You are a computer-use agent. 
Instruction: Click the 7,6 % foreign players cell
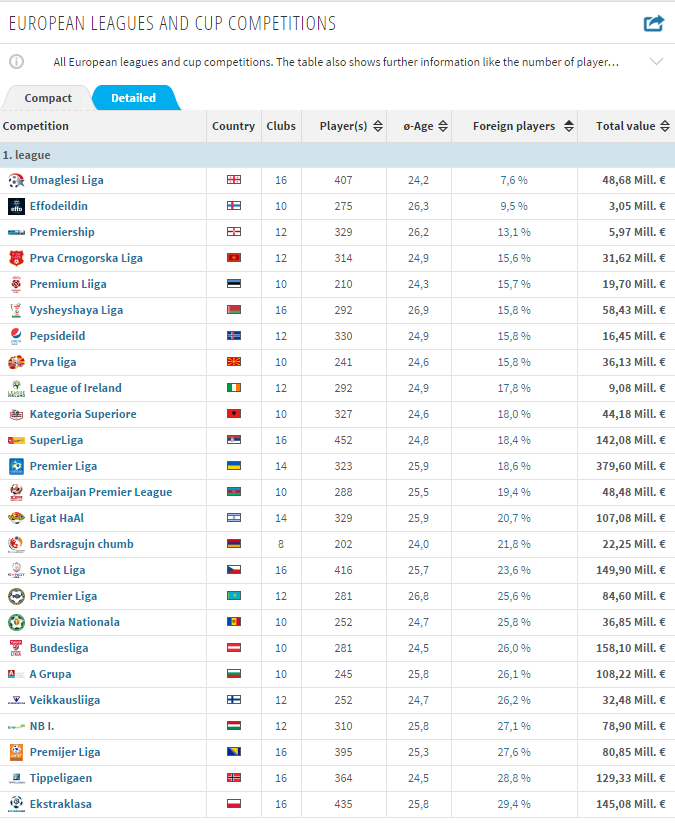tap(514, 180)
